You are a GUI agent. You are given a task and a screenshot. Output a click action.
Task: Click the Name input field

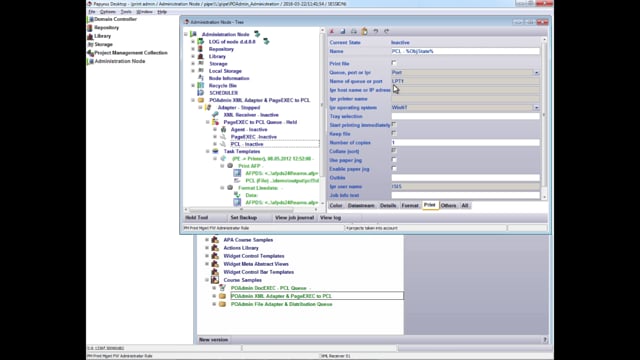click(465, 51)
